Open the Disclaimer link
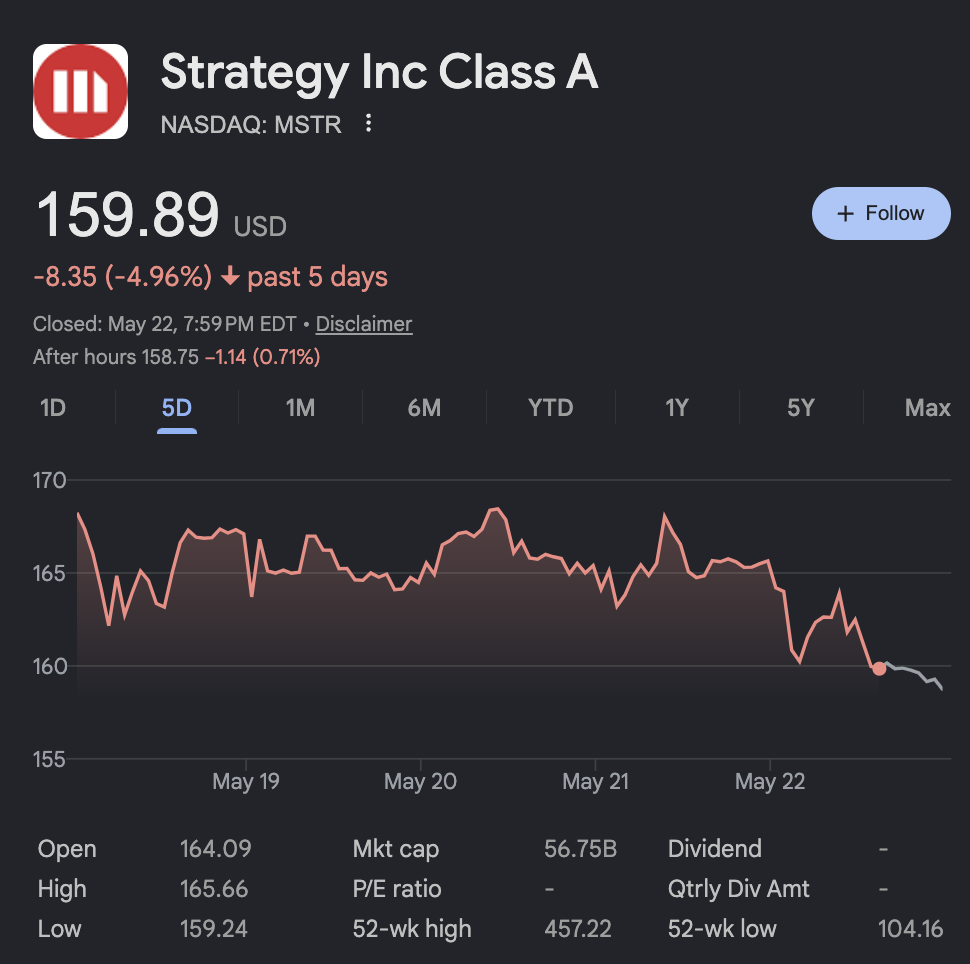The height and width of the screenshot is (964, 970). [364, 324]
